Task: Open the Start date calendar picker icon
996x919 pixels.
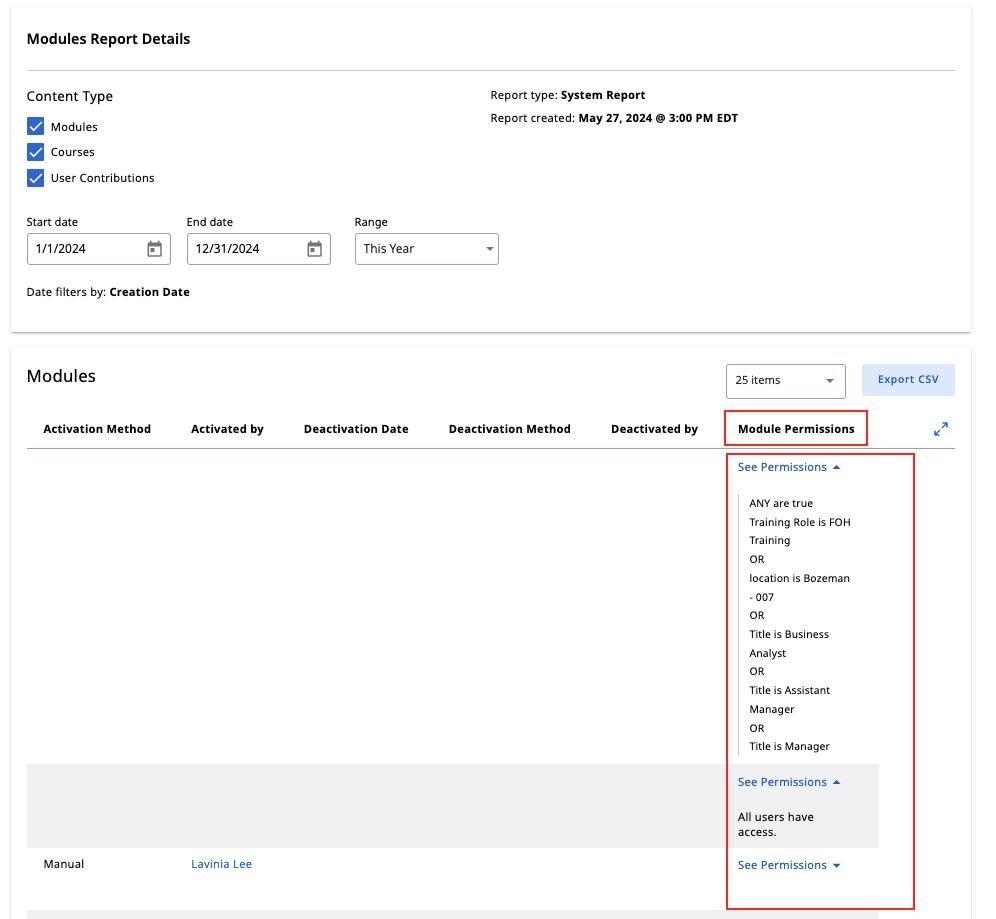Action: click(154, 248)
